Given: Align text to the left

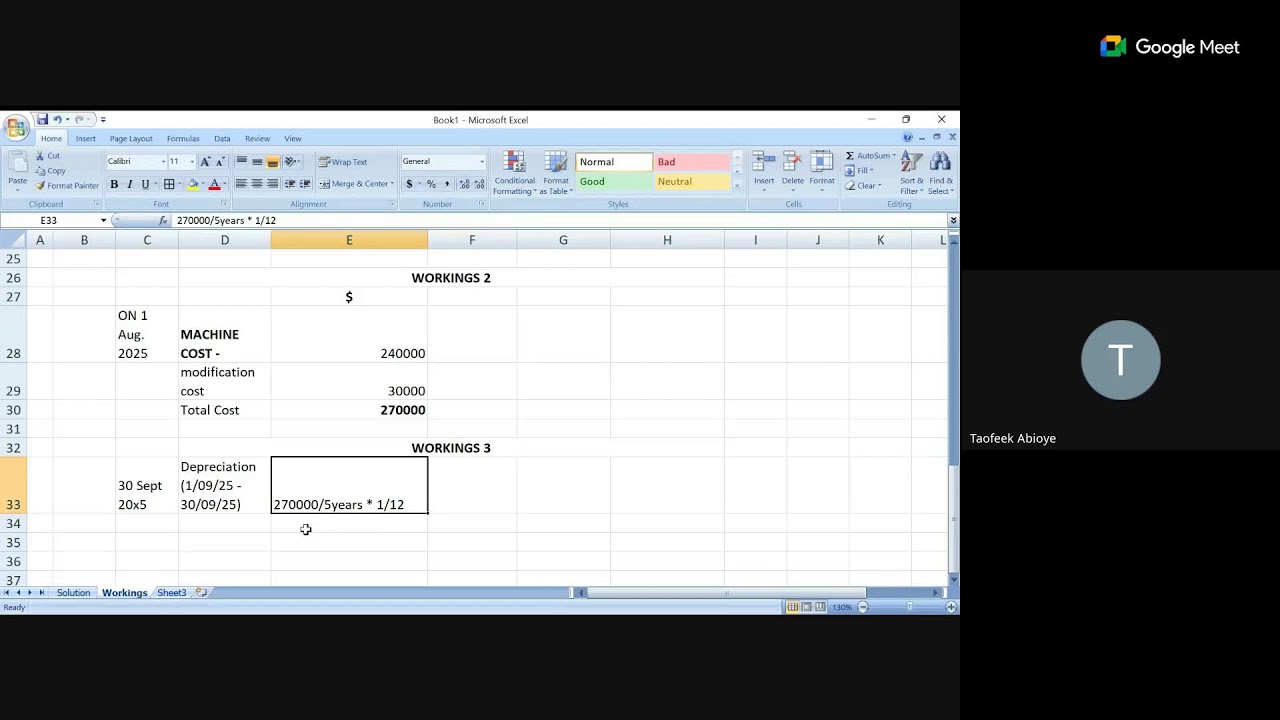Looking at the screenshot, I should (x=241, y=184).
